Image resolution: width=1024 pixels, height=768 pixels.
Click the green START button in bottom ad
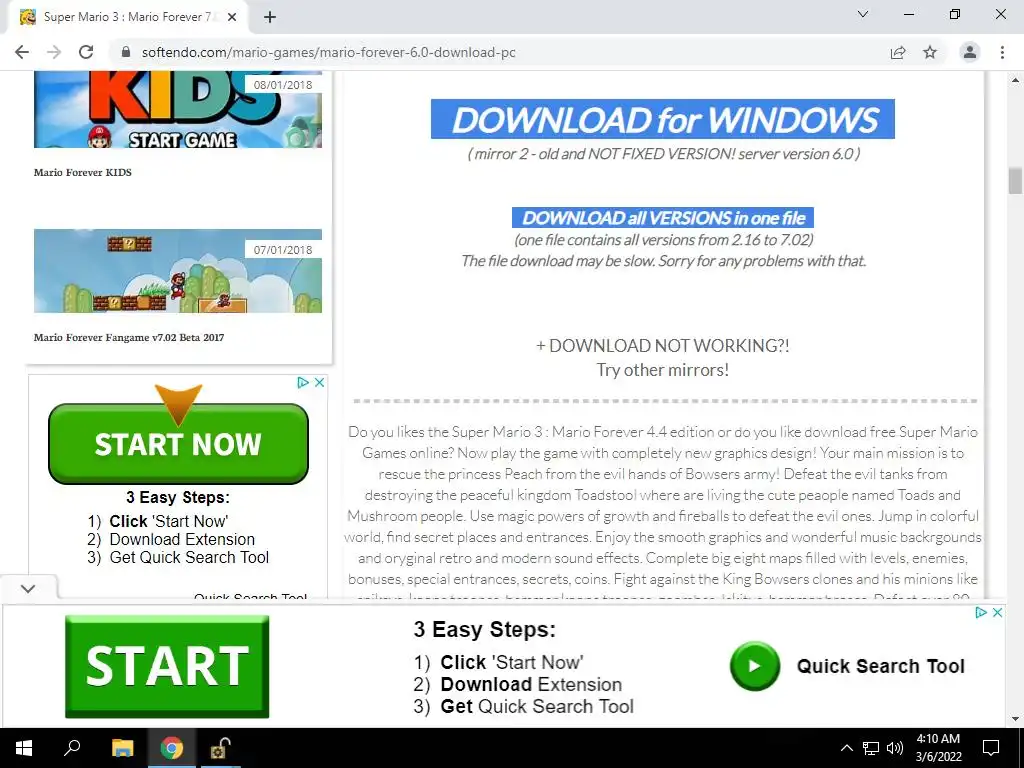click(167, 666)
